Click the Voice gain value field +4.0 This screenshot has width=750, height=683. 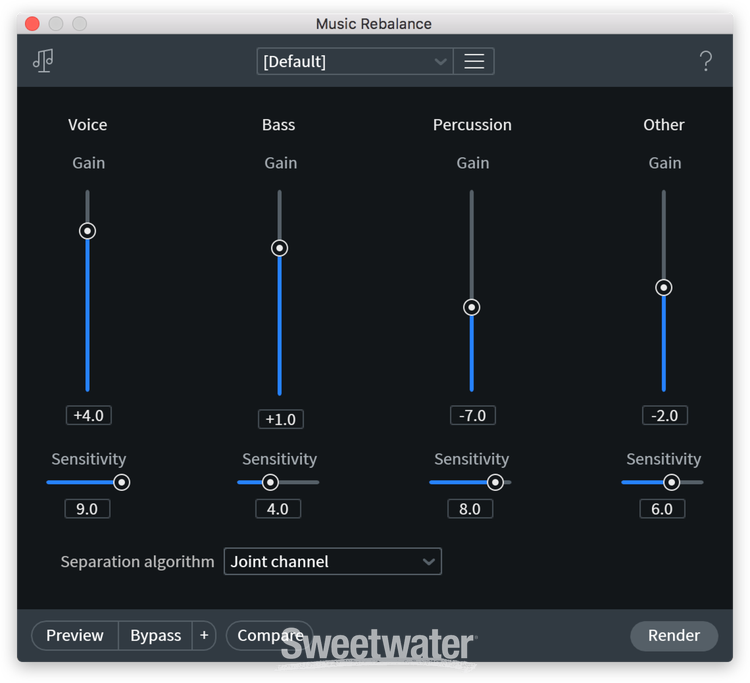89,415
